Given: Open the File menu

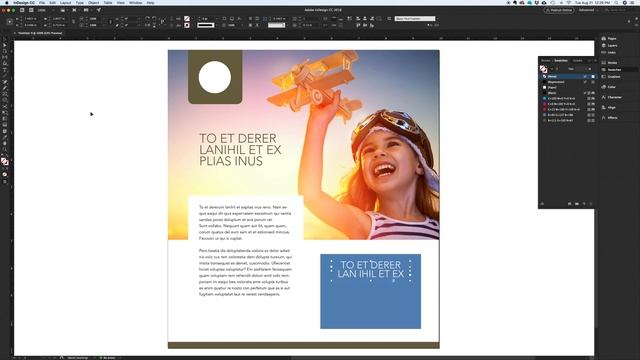Looking at the screenshot, I should coord(42,2).
